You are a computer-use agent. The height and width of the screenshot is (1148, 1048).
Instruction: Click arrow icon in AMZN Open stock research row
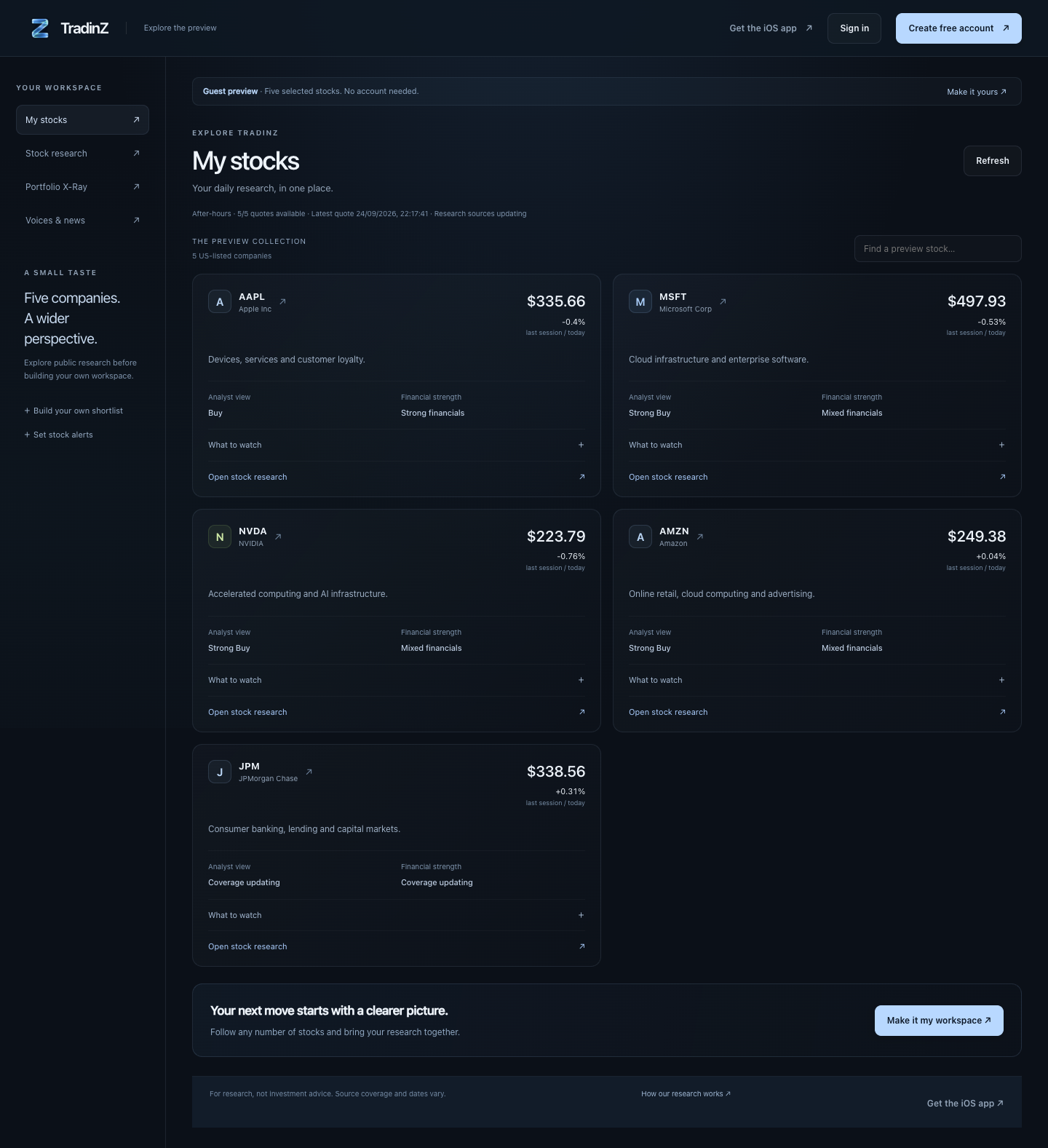point(1002,712)
